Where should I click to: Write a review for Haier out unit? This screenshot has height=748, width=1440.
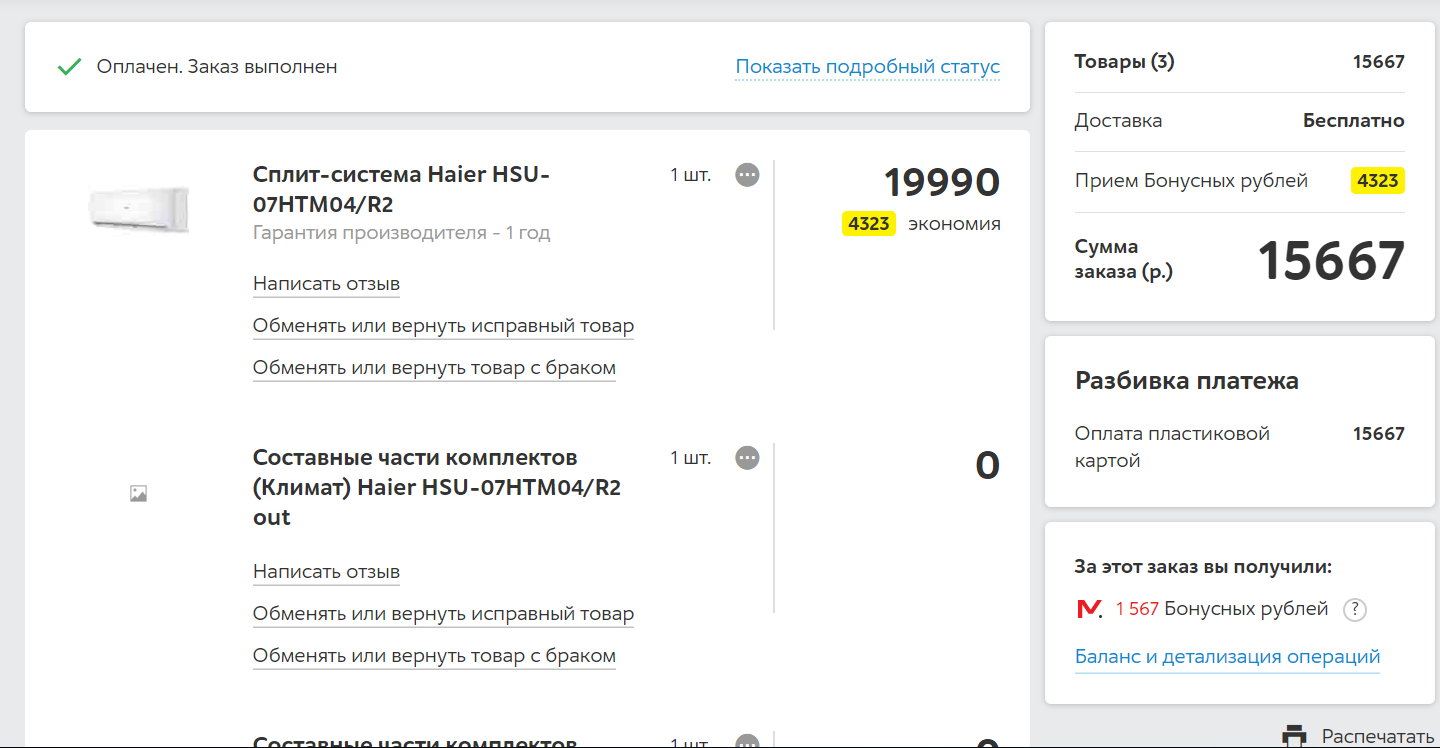click(x=326, y=572)
